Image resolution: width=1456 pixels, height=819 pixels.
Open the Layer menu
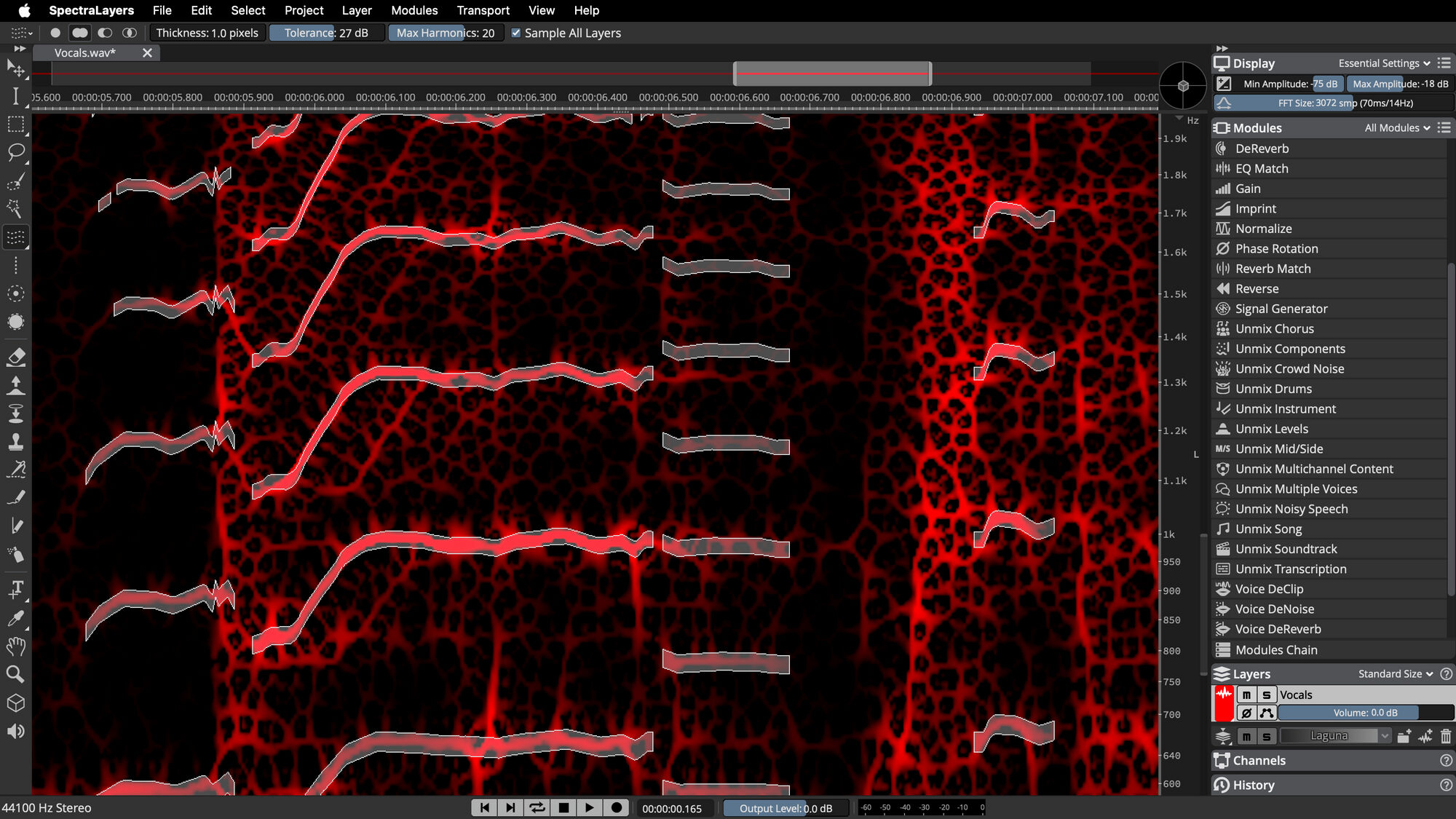coord(357,10)
